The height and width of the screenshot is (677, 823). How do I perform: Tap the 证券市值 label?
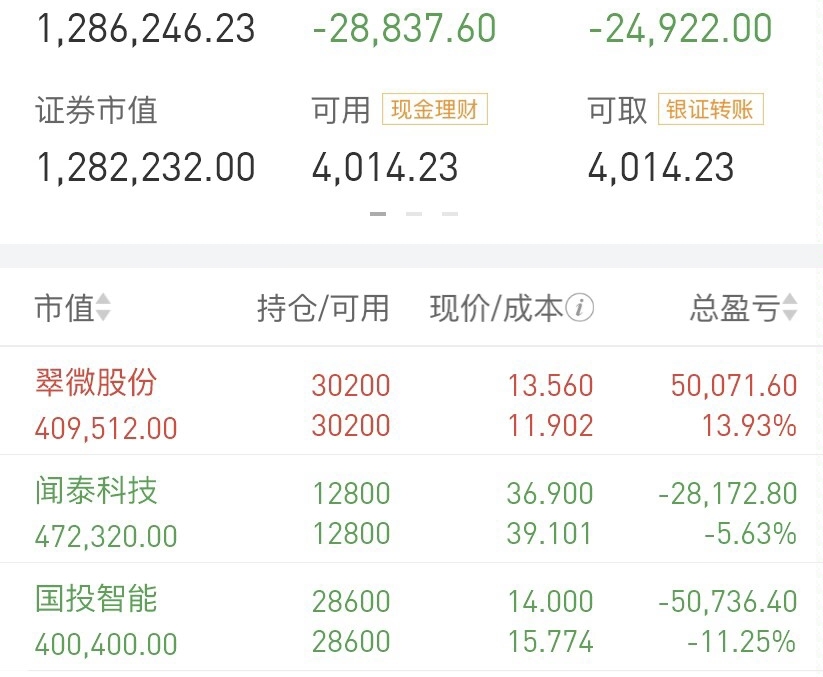pyautogui.click(x=96, y=110)
